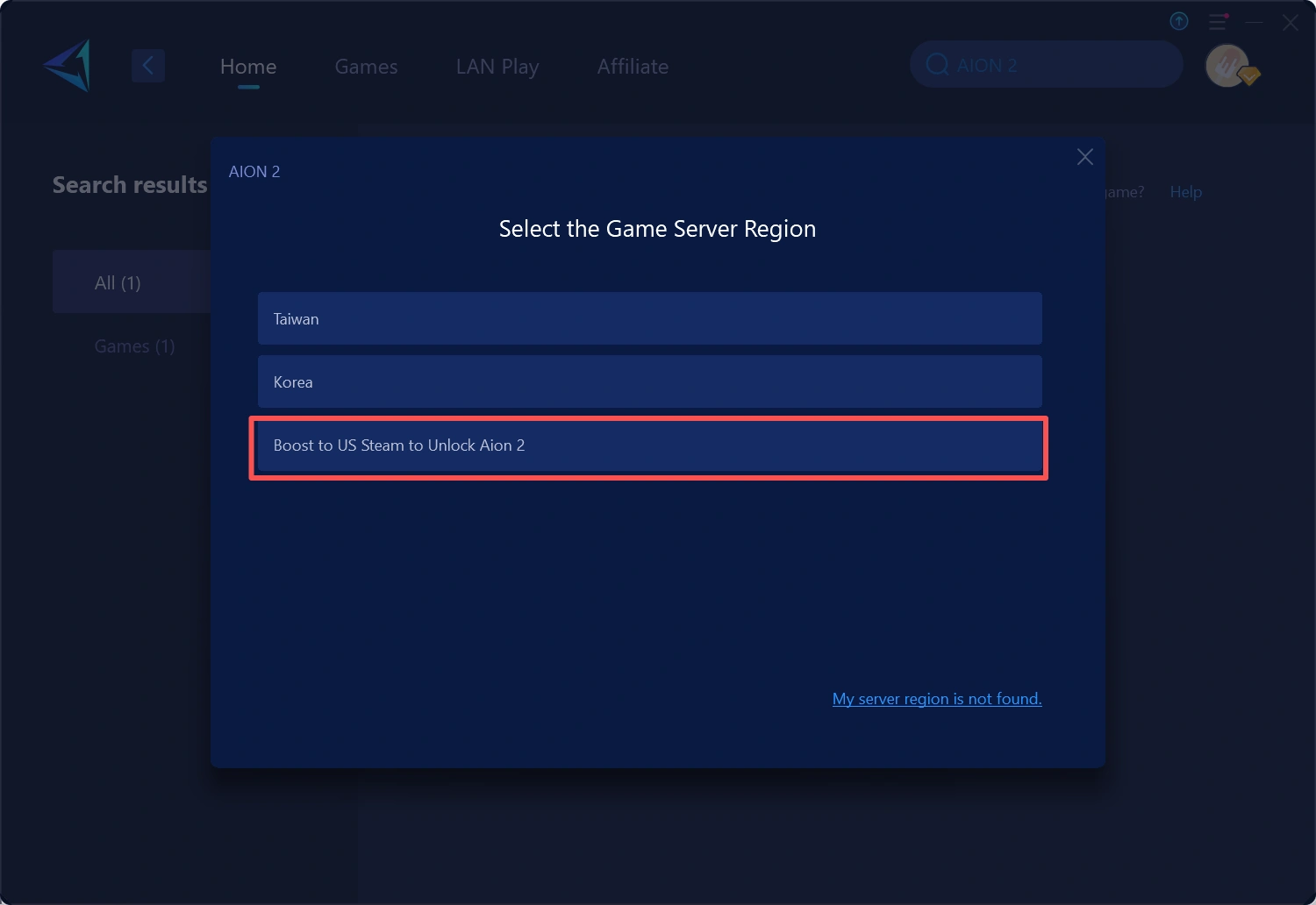Click the search magnifier icon
The width and height of the screenshot is (1316, 905).
click(937, 65)
